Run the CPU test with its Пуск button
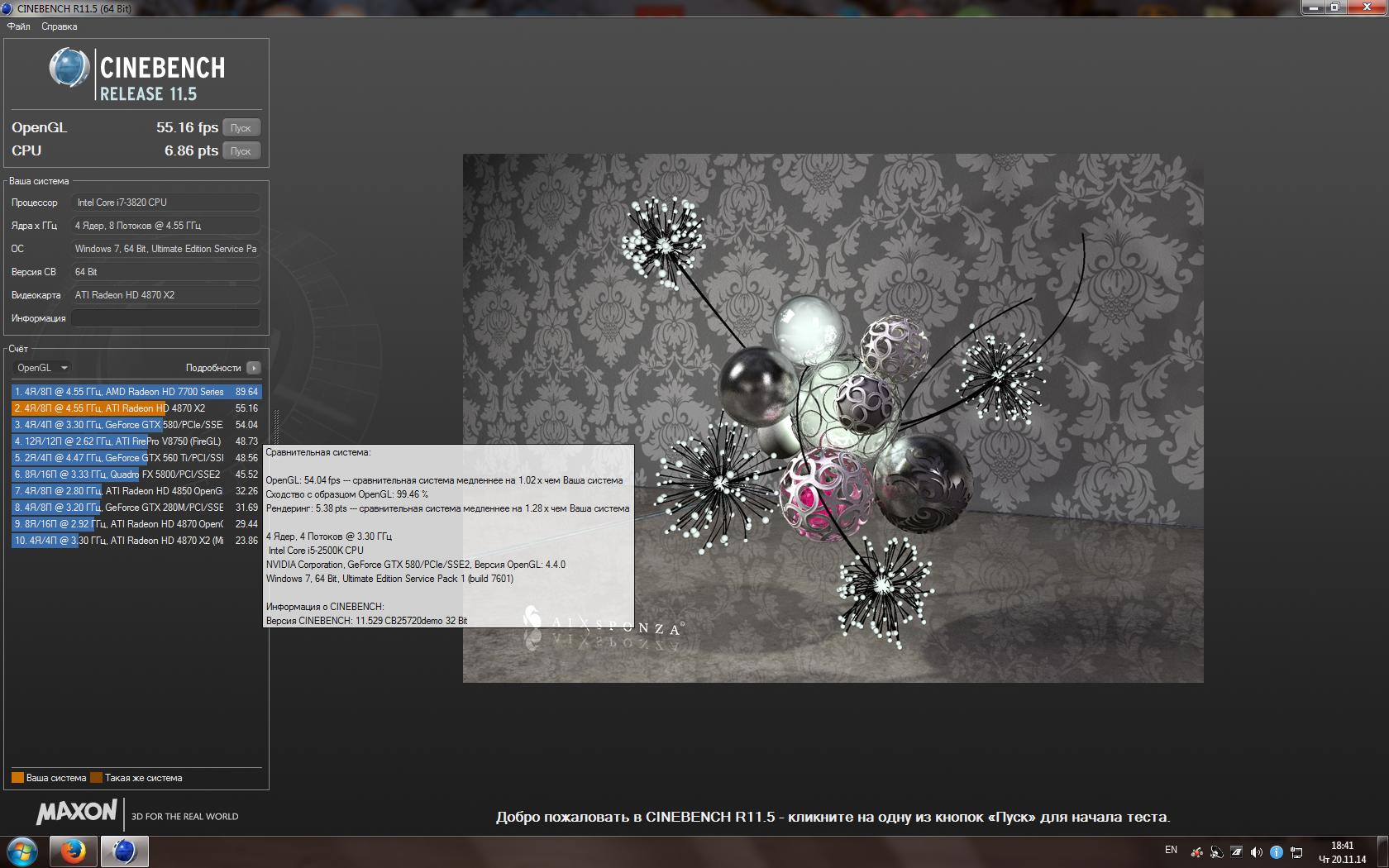Viewport: 1389px width, 868px height. click(241, 151)
